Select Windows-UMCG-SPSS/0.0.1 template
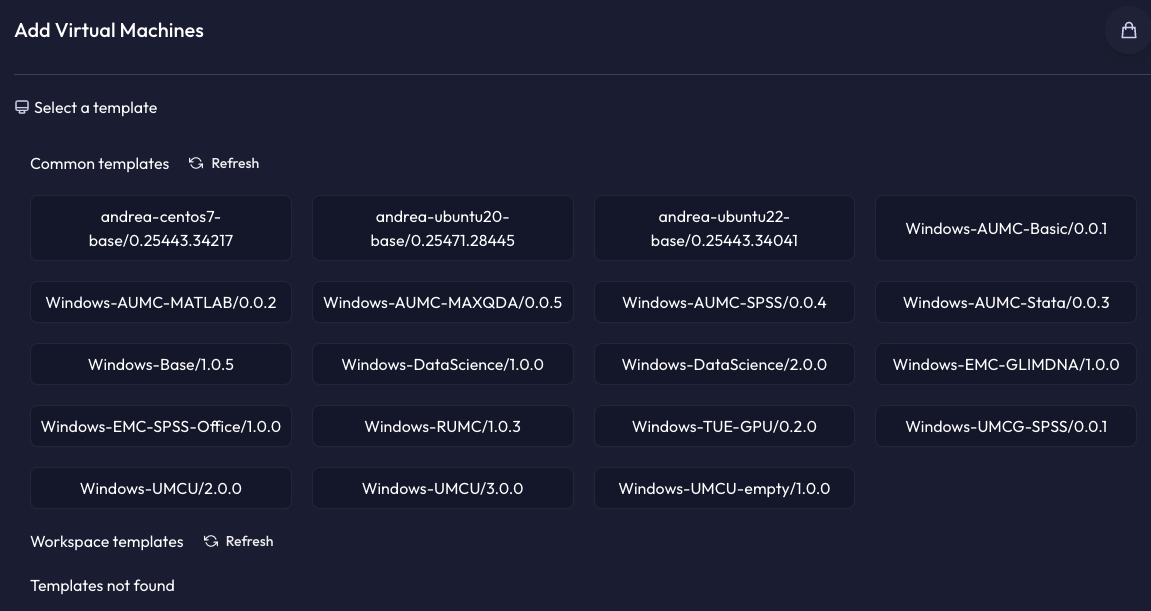This screenshot has height=611, width=1151. [1006, 426]
